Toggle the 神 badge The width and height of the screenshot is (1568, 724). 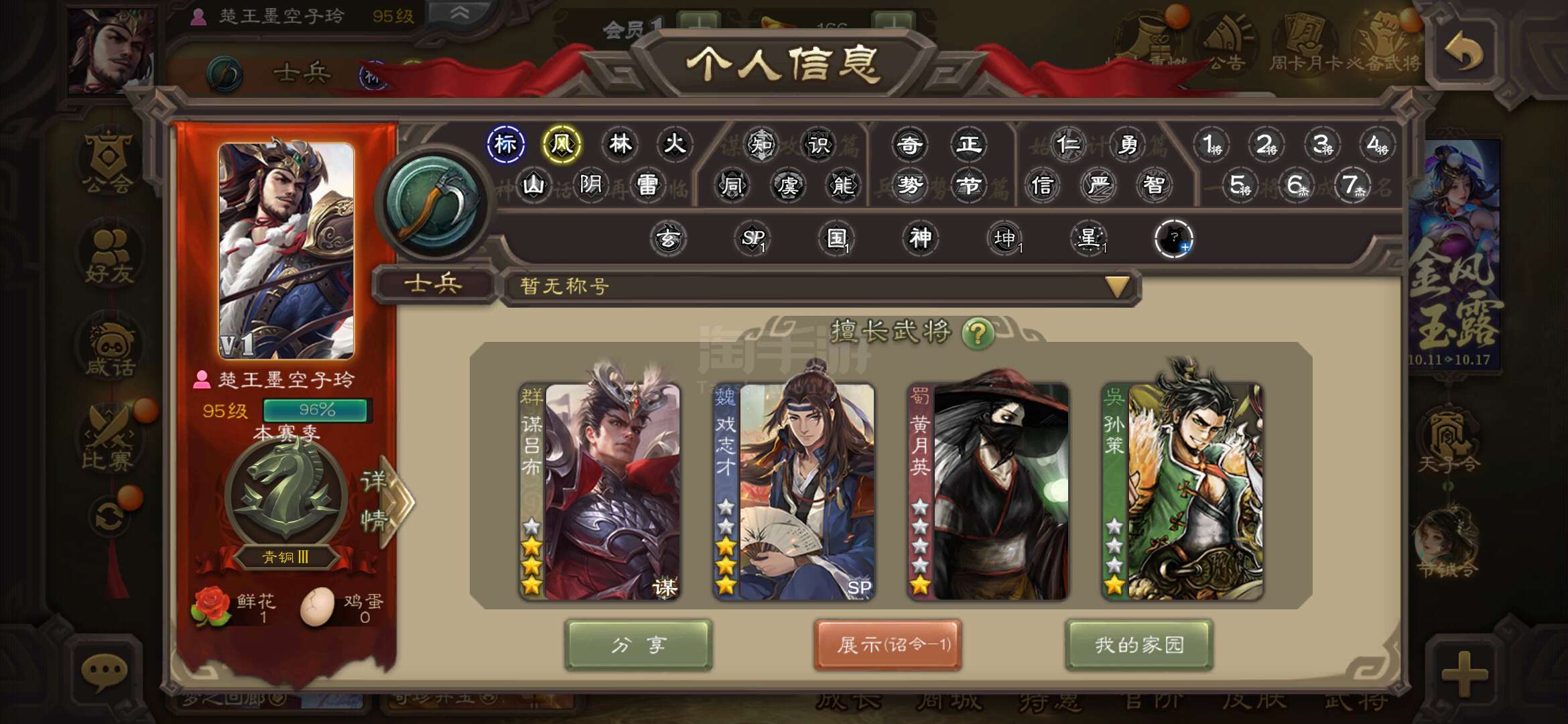920,238
